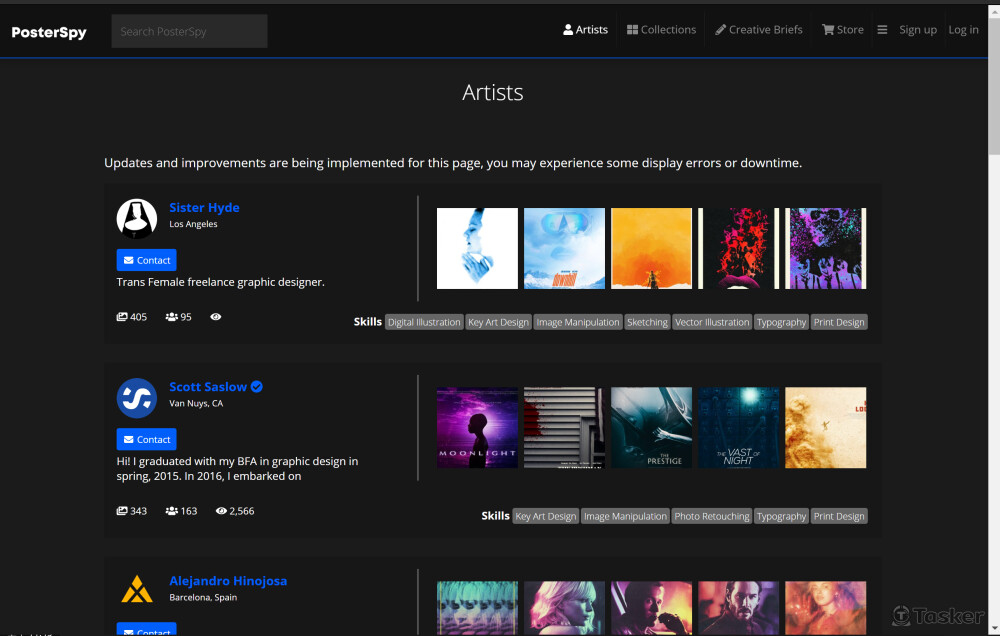The image size is (1000, 636).
Task: Click Scott Saslow's poster count icon
Action: click(x=122, y=511)
